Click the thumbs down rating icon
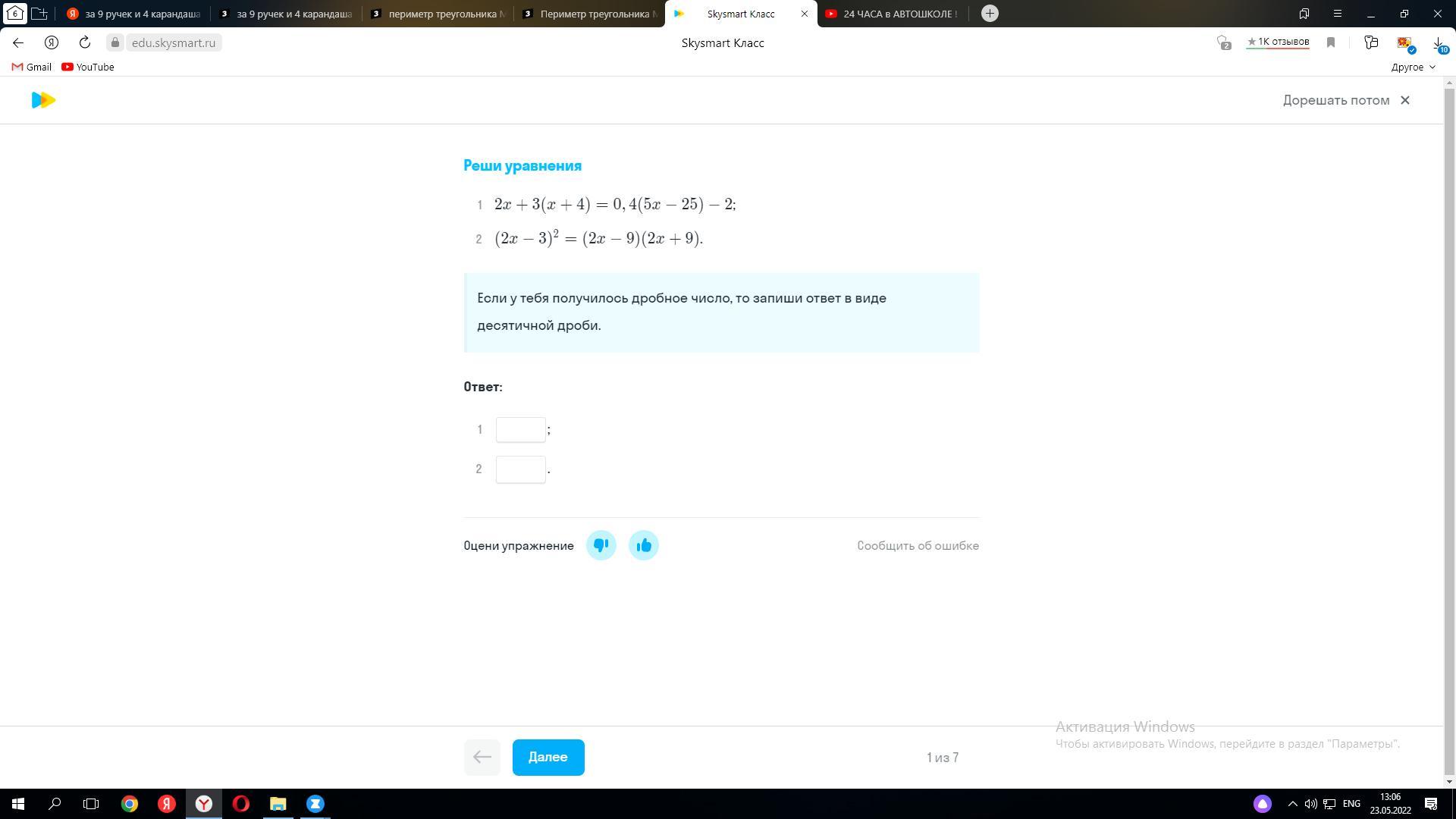This screenshot has width=1456, height=819. click(x=601, y=545)
